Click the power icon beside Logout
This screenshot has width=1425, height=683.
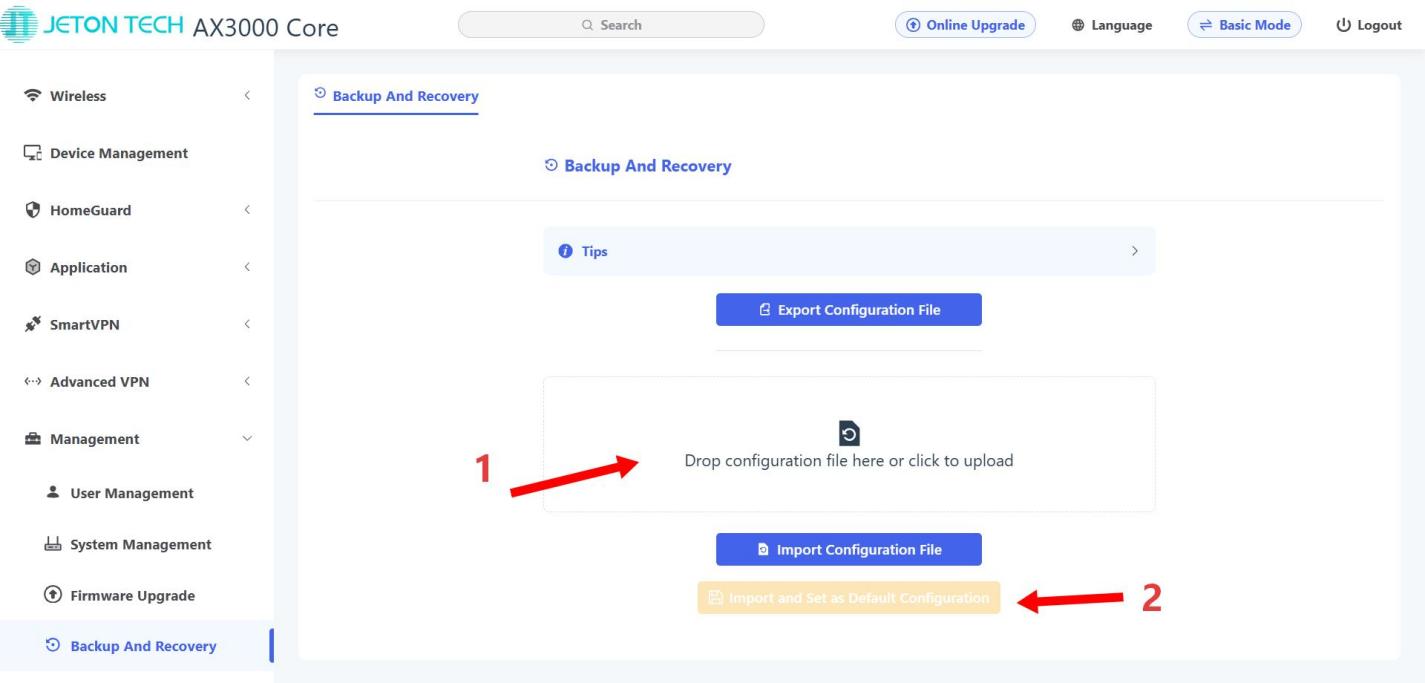(x=1344, y=26)
